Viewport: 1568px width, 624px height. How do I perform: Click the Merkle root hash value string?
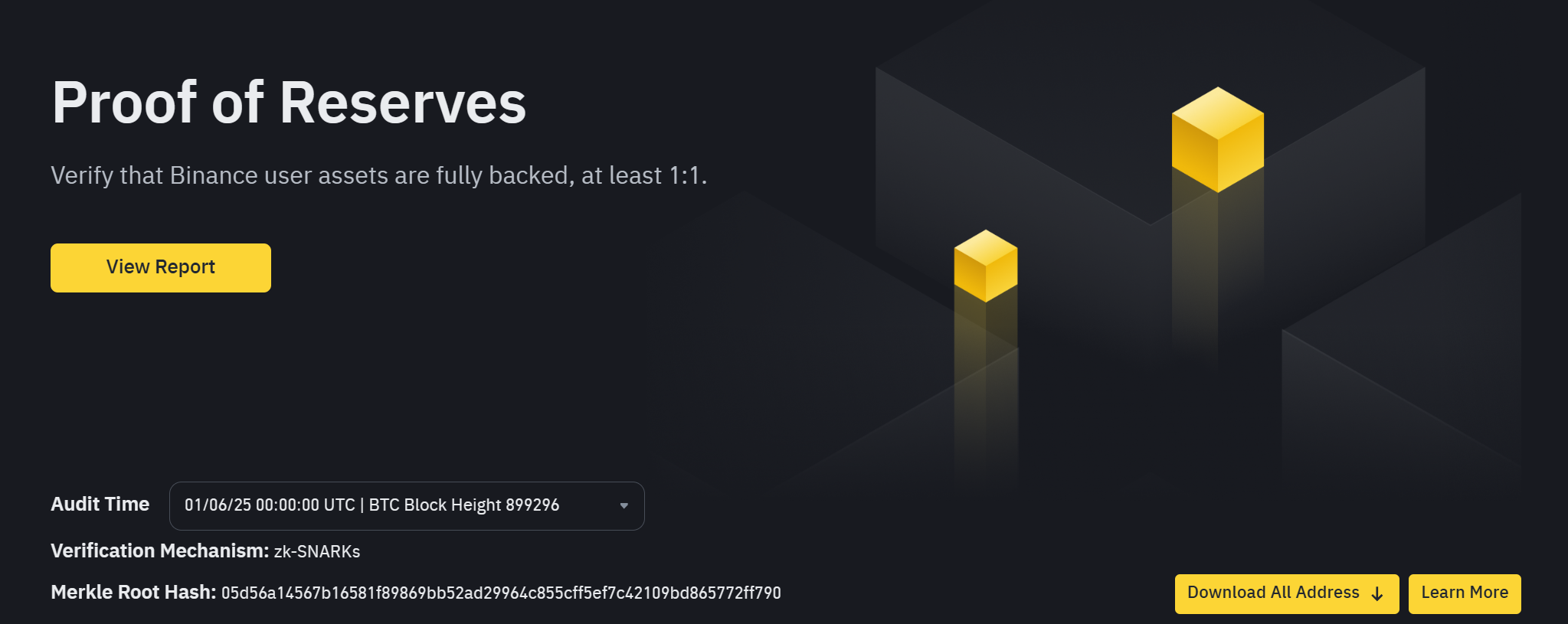coord(501,593)
